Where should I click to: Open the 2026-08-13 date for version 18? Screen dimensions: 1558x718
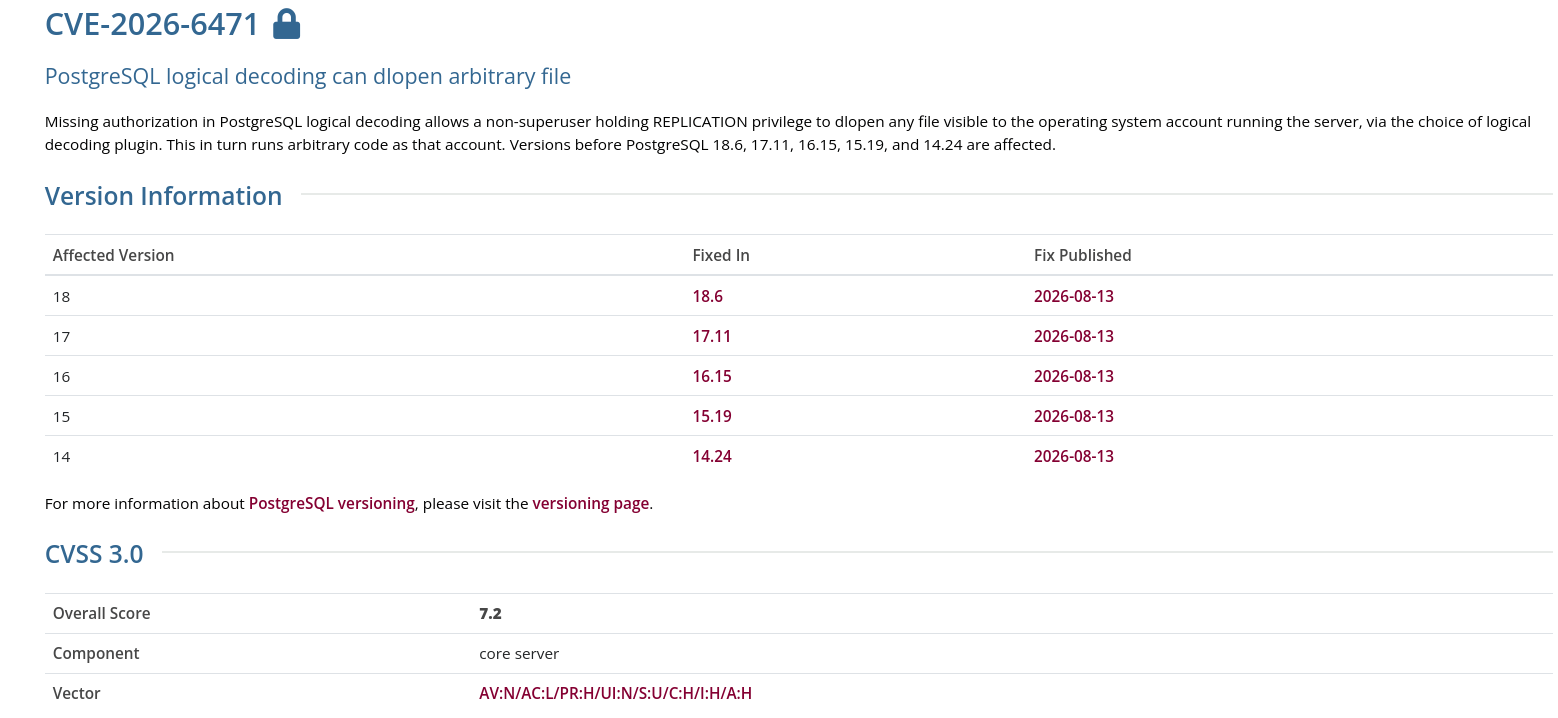pyautogui.click(x=1073, y=296)
